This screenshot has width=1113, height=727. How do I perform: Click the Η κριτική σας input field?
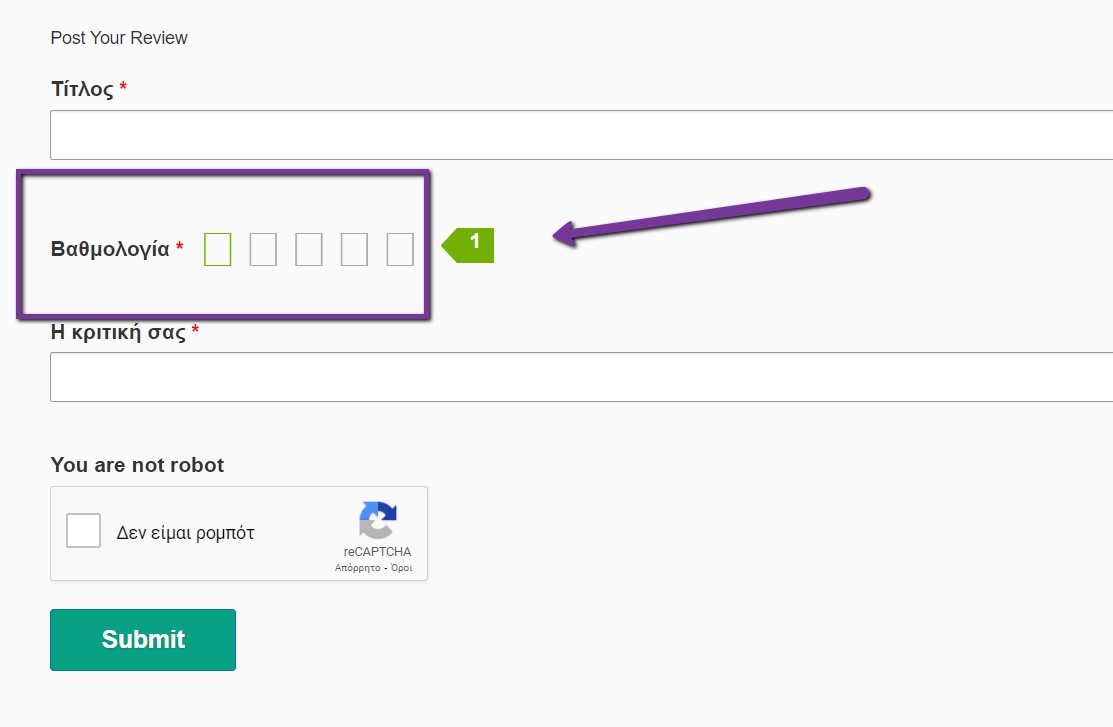click(x=580, y=377)
